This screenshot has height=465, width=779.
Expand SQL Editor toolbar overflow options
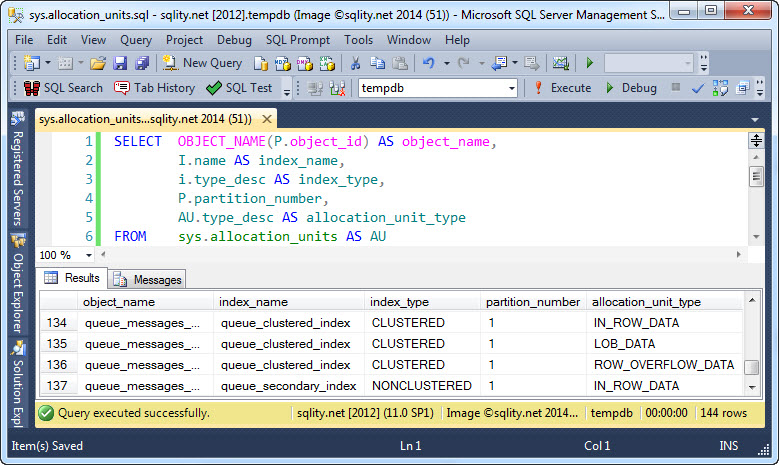tap(760, 88)
